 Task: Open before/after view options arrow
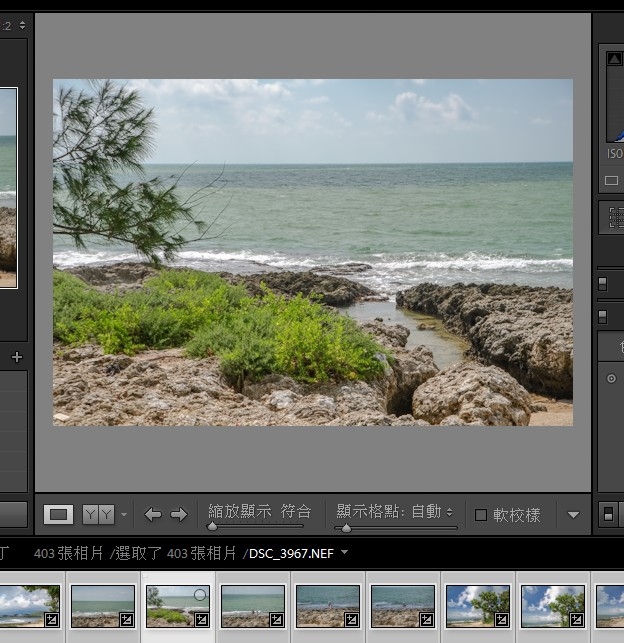click(x=124, y=514)
